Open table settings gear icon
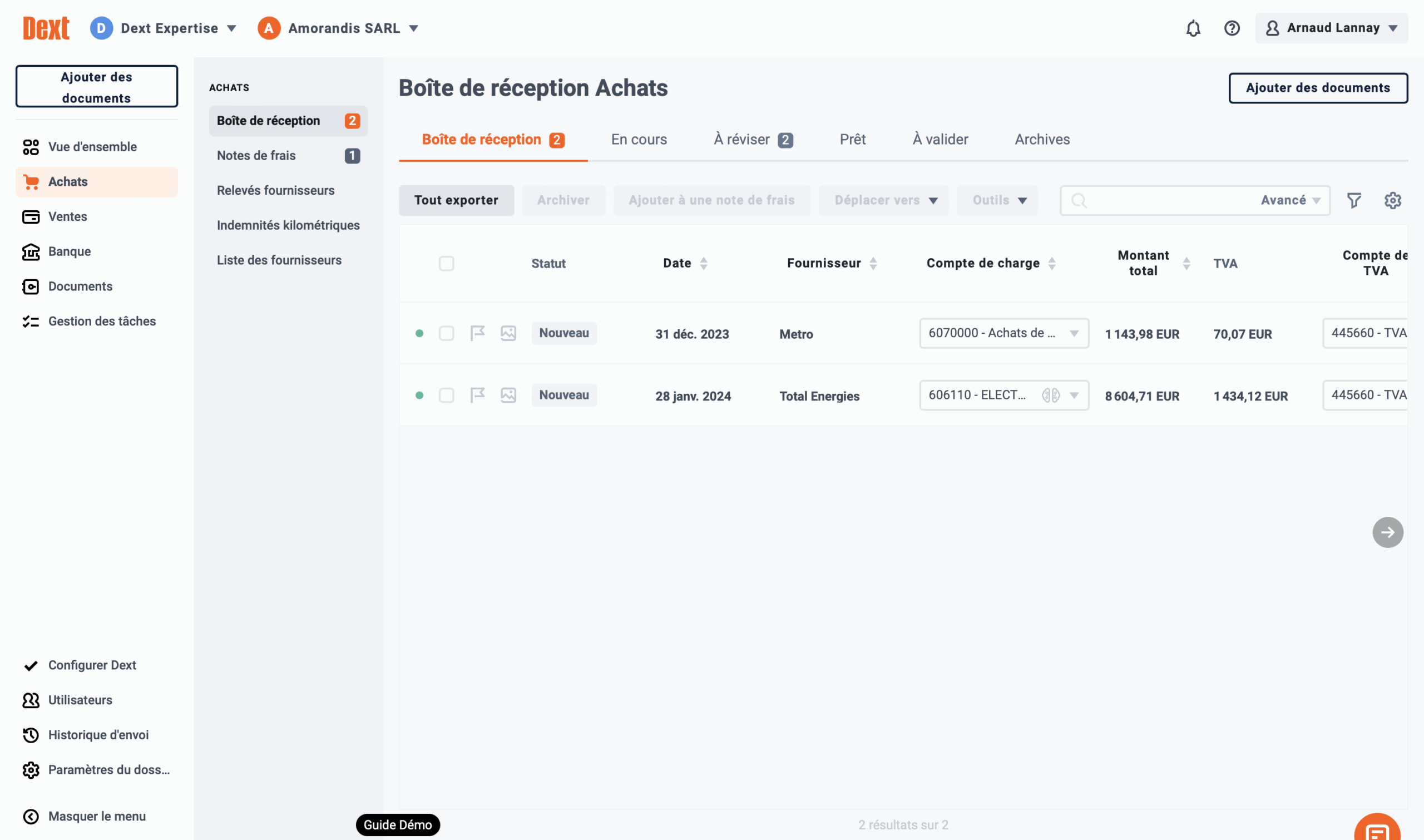This screenshot has height=840, width=1424. [x=1392, y=200]
